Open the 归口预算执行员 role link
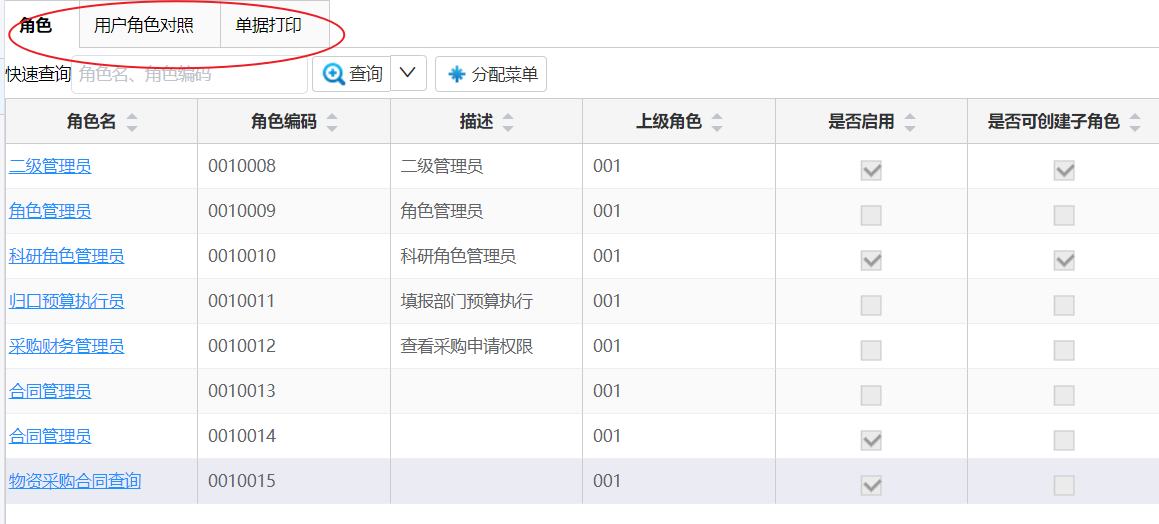This screenshot has width=1159, height=524. [67, 301]
